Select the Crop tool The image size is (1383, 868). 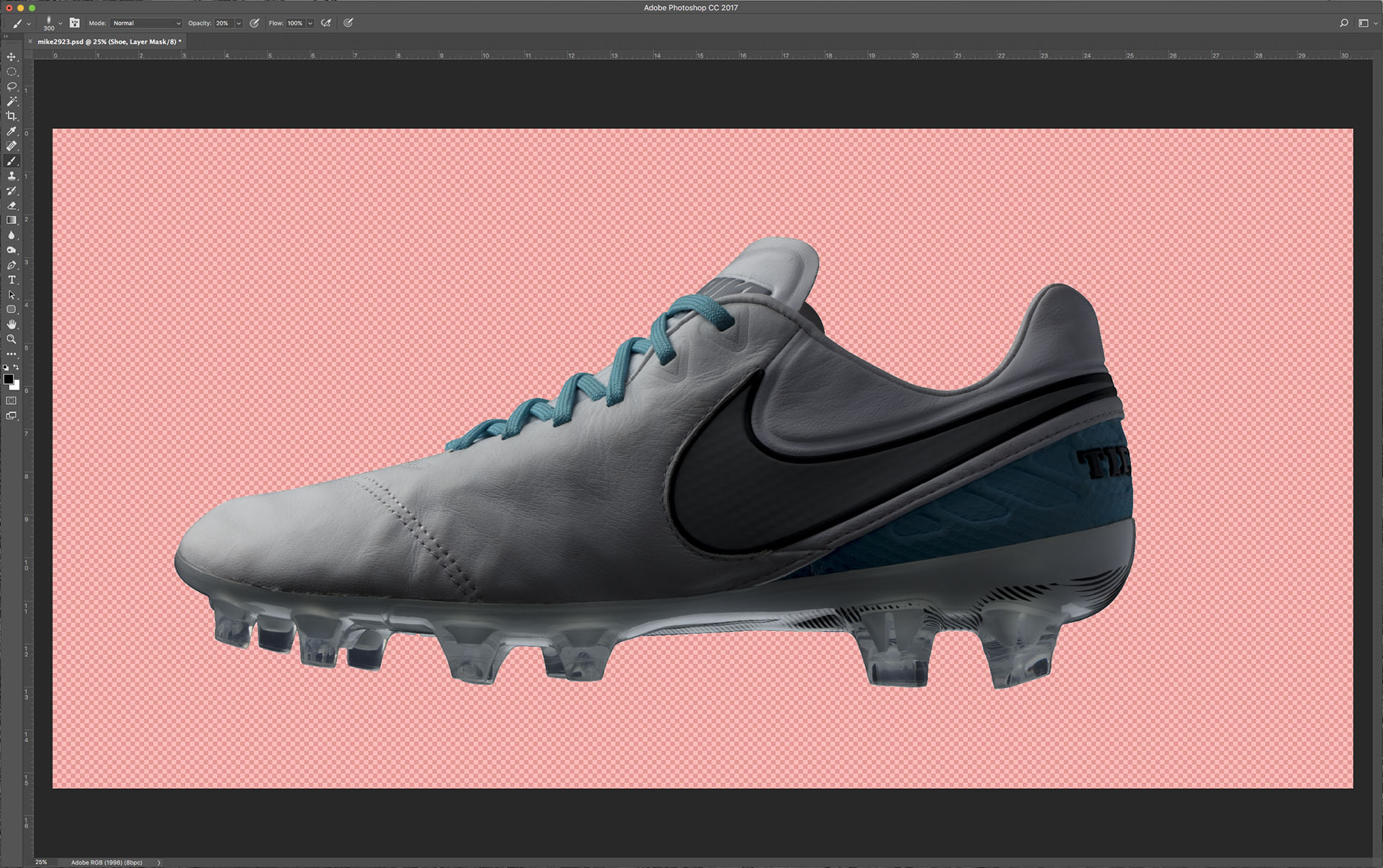(x=12, y=116)
